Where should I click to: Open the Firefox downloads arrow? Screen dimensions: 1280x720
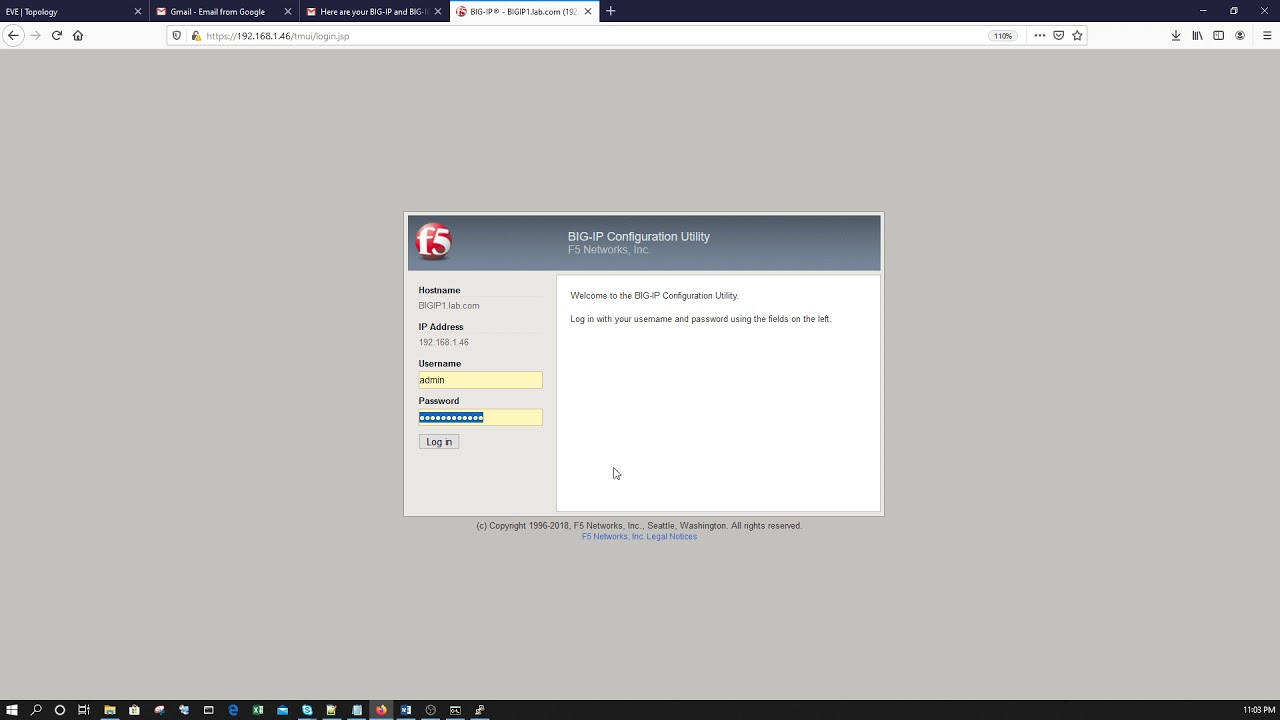pos(1176,35)
